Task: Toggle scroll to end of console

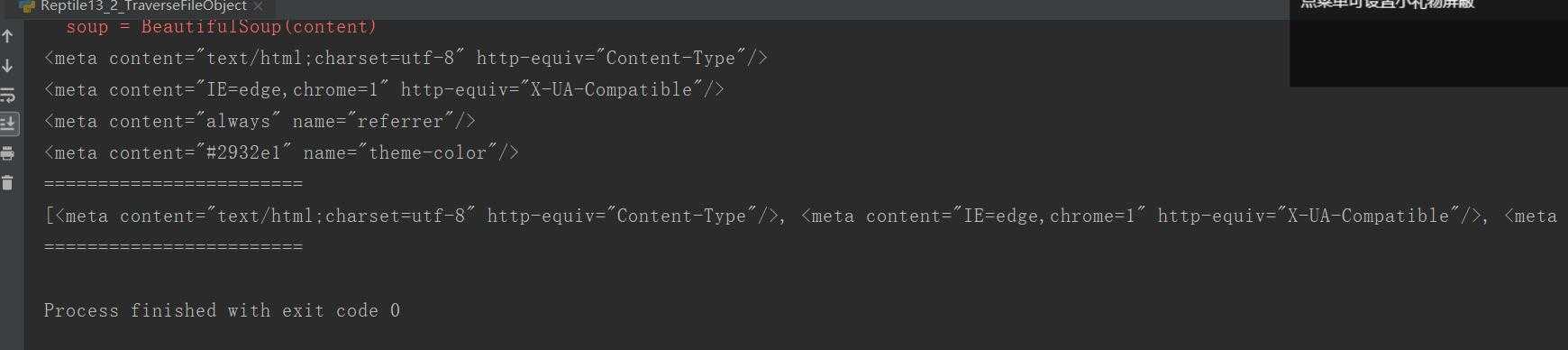Action: (8, 124)
